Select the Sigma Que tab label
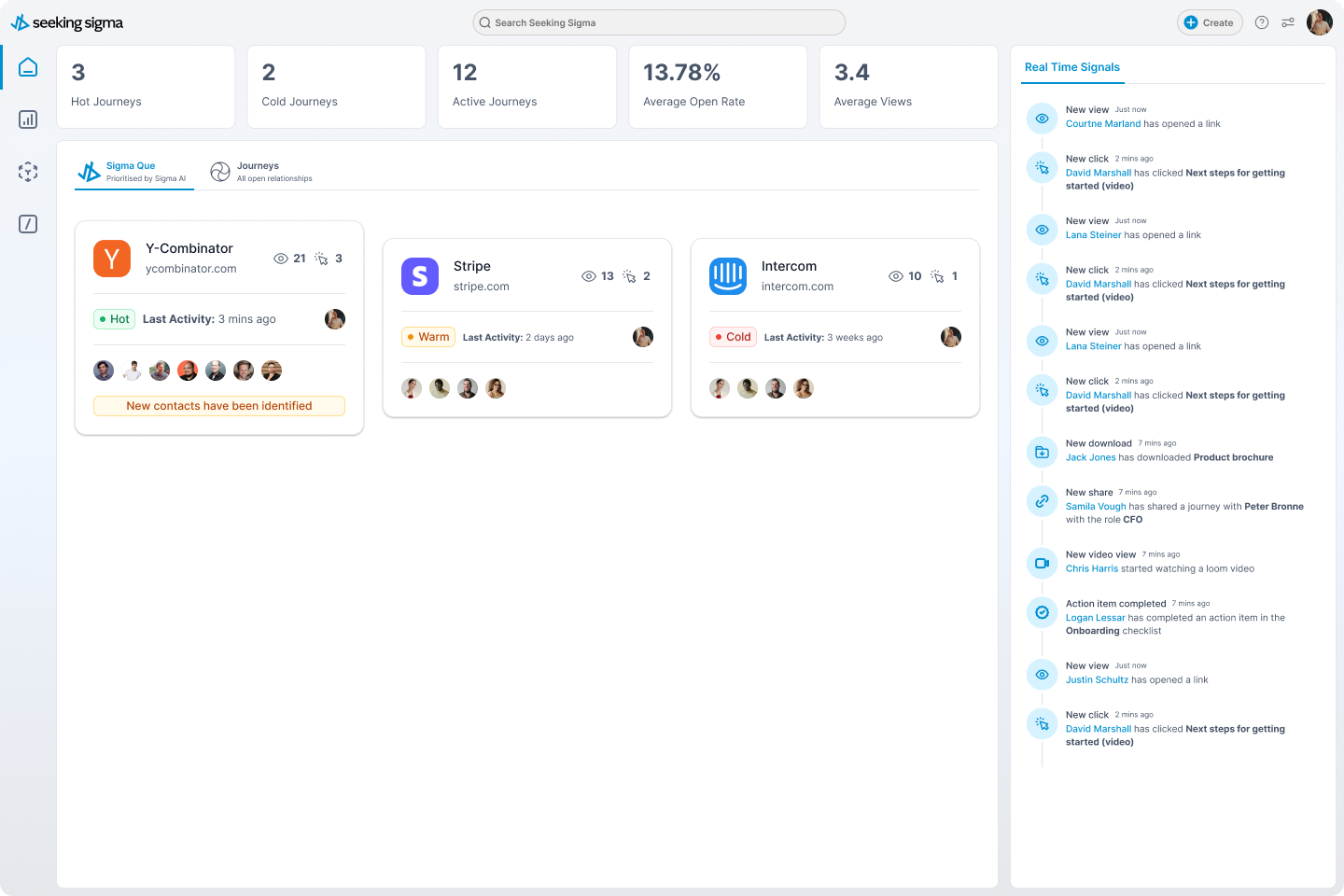The width and height of the screenshot is (1344, 896). pos(131,166)
